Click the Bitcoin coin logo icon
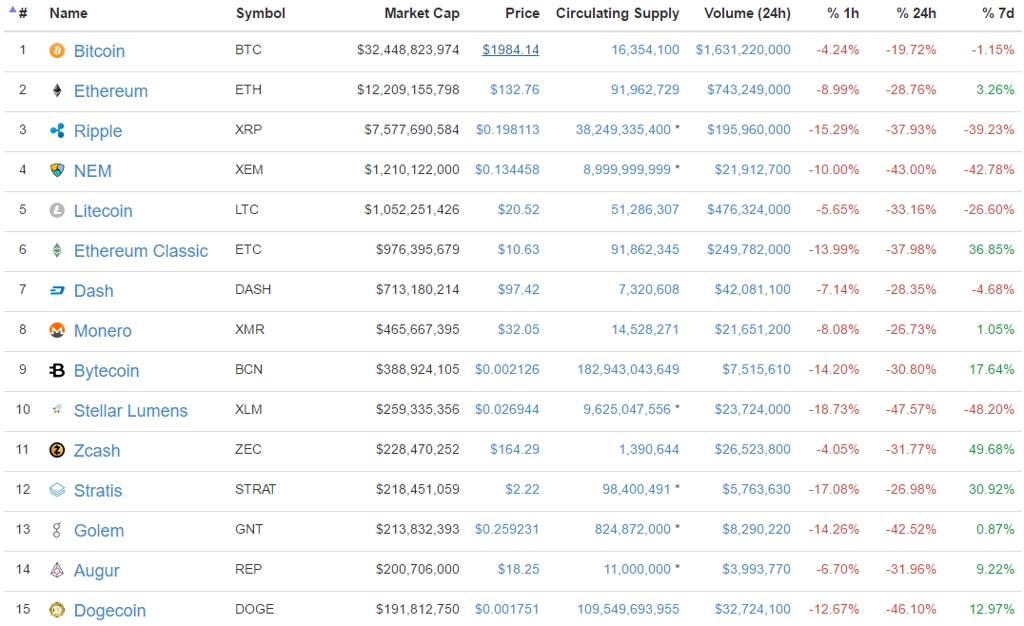Screen dimensions: 1024x626 coord(57,50)
